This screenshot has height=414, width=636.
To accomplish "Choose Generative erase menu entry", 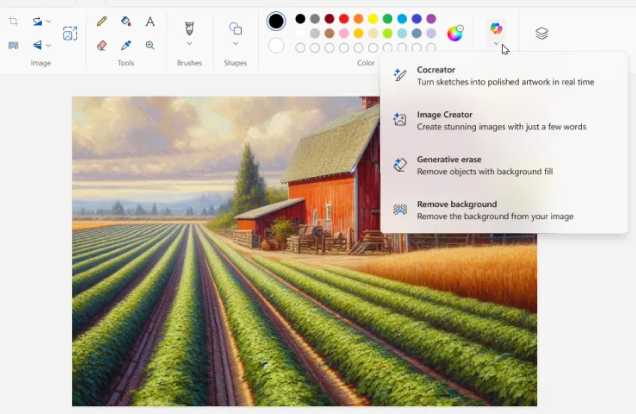I will tap(504, 165).
